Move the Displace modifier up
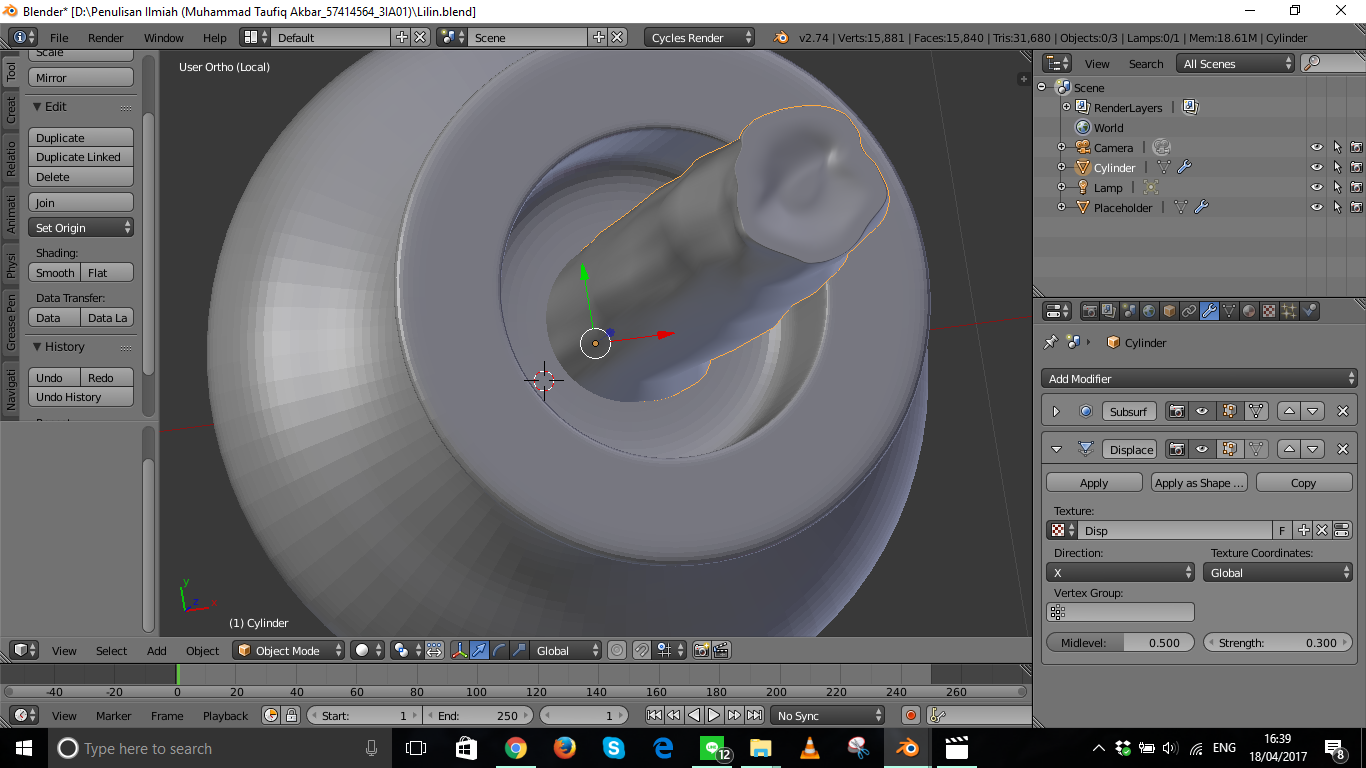This screenshot has height=768, width=1366. tap(1290, 449)
